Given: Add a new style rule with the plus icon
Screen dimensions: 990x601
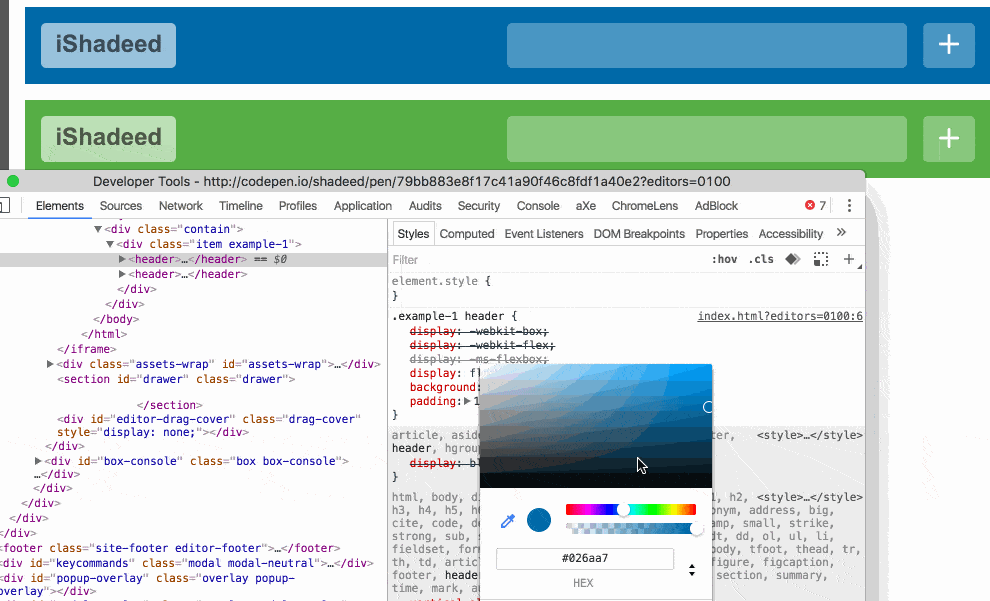Looking at the screenshot, I should point(849,259).
